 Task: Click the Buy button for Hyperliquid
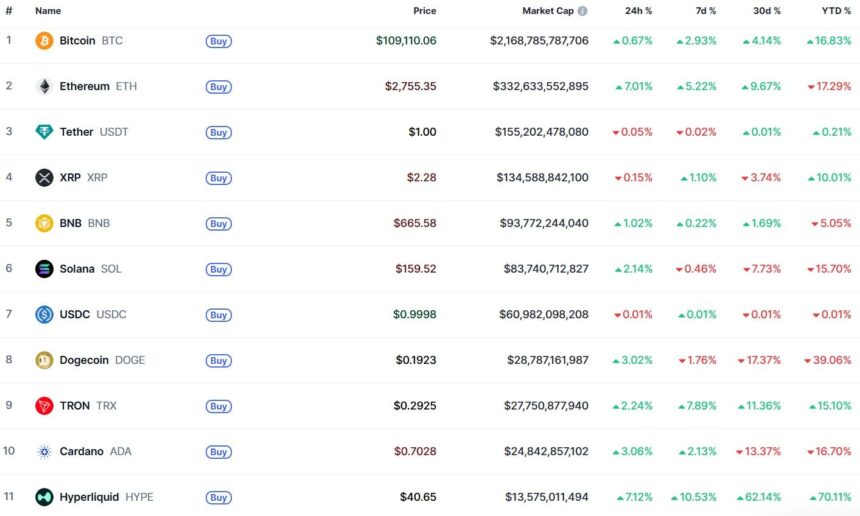tap(219, 497)
